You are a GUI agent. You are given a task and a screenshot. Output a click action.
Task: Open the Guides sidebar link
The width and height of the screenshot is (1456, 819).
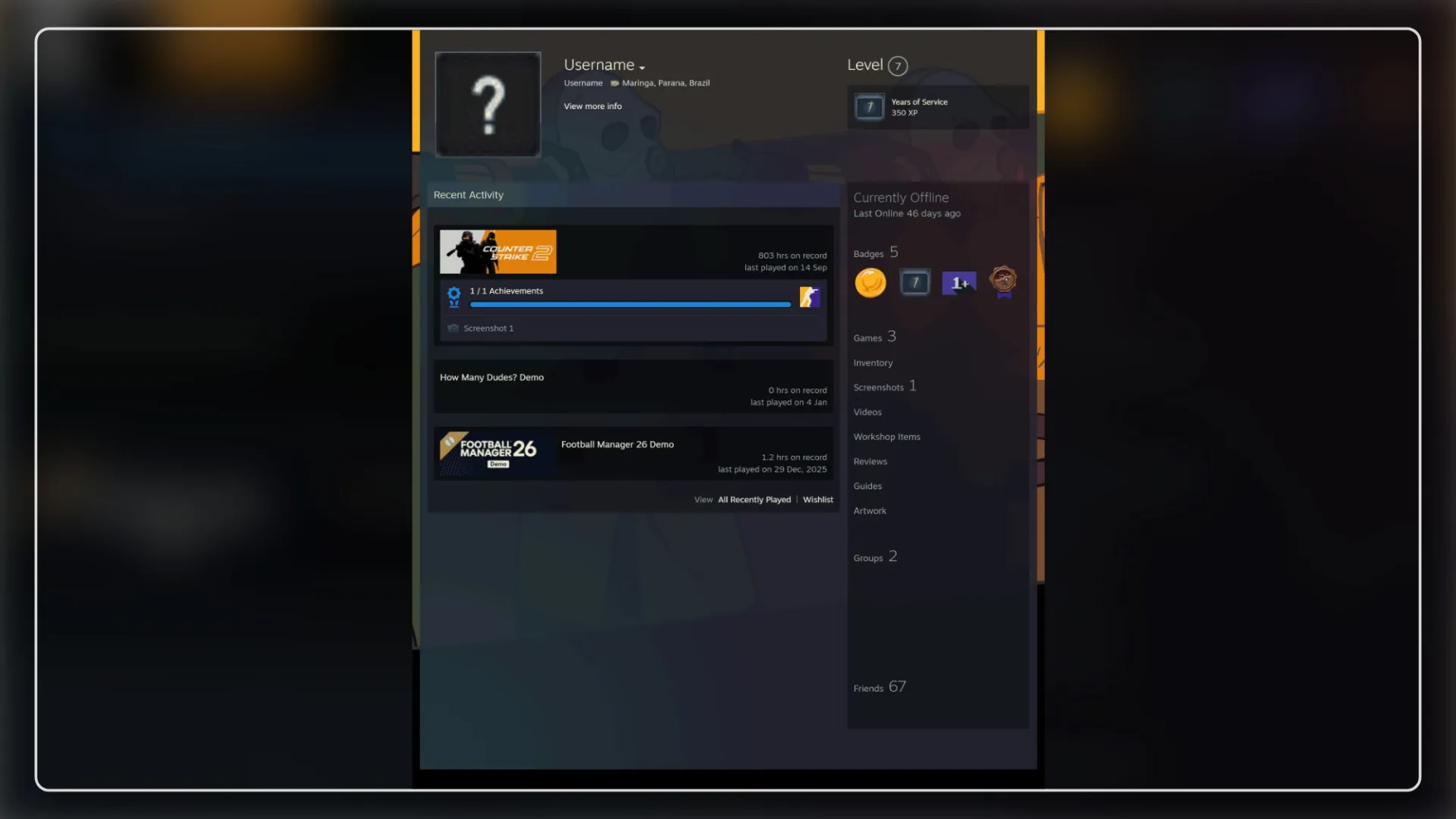868,486
